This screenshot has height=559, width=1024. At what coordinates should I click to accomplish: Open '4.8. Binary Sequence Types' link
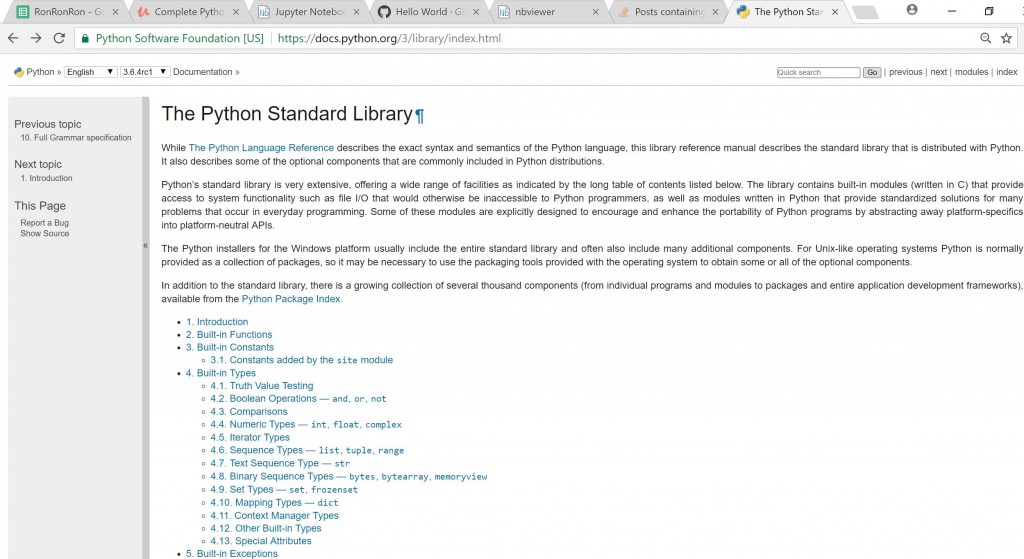349,477
